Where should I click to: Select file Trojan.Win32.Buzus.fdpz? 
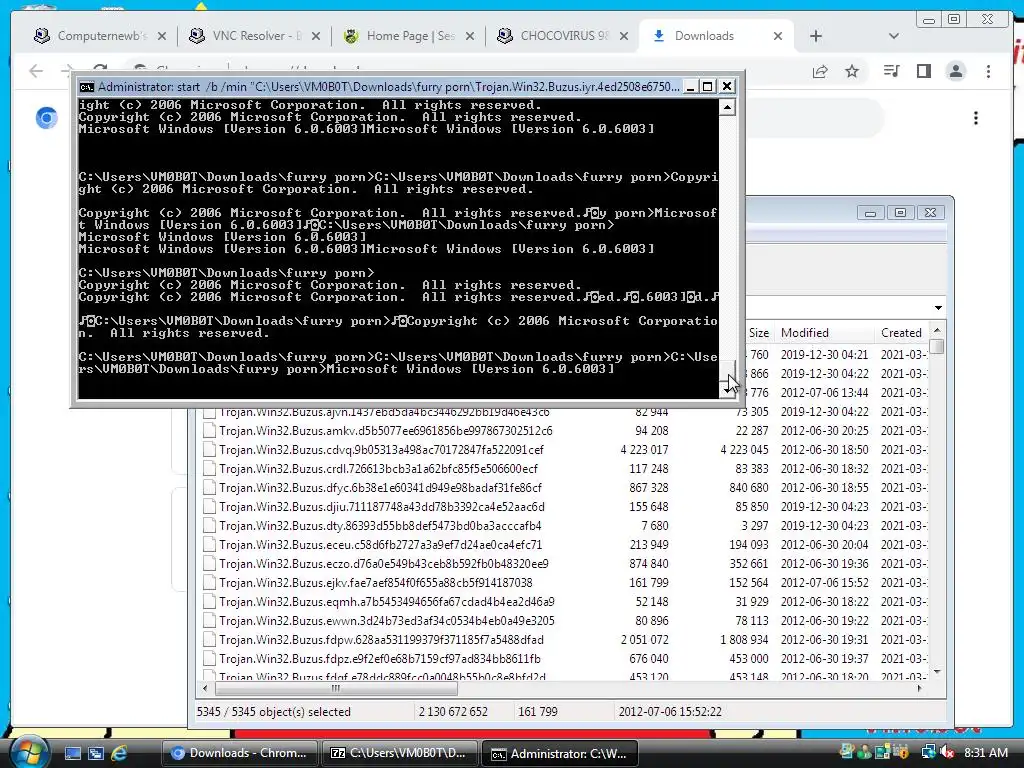click(x=380, y=658)
